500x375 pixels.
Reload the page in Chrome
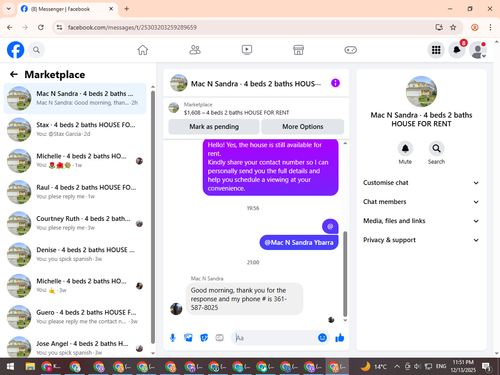coord(41,27)
